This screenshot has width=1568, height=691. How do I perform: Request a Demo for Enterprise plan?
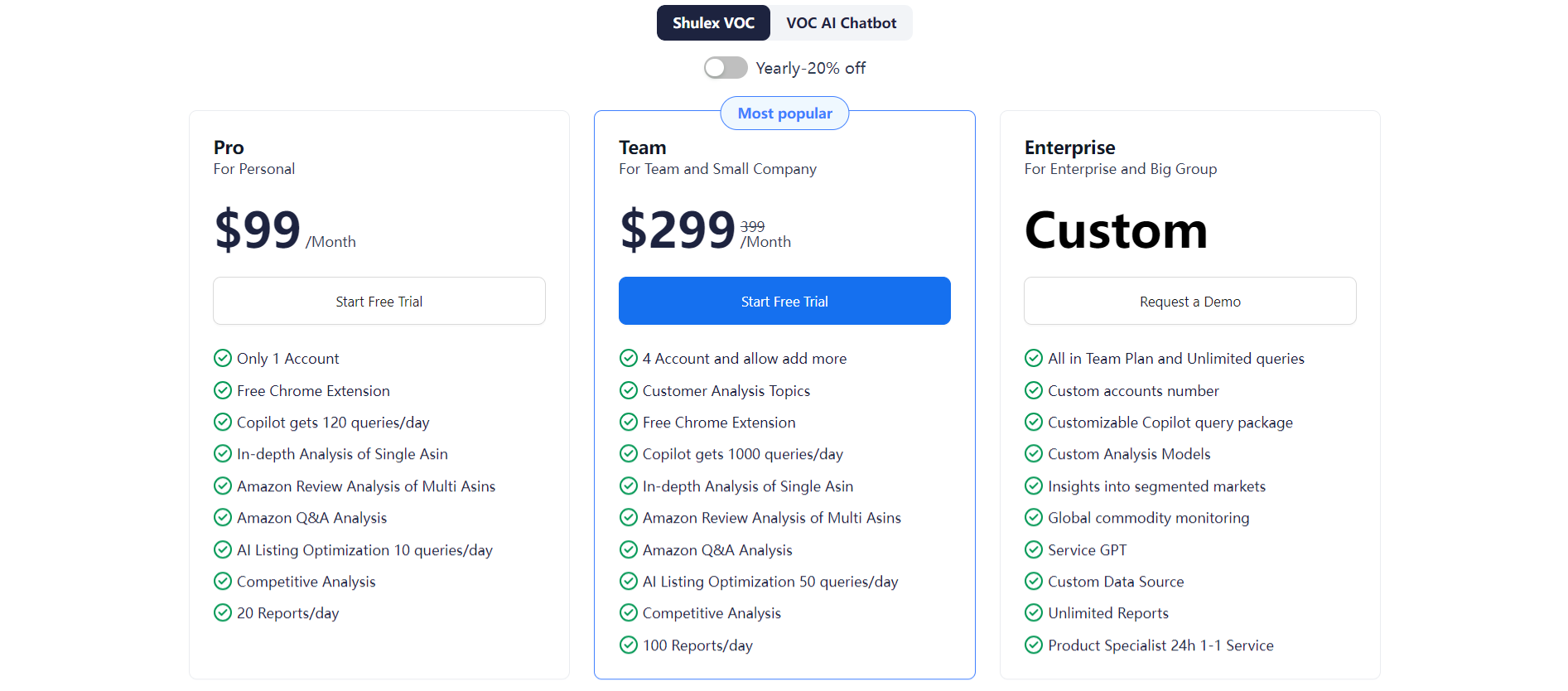(1189, 301)
